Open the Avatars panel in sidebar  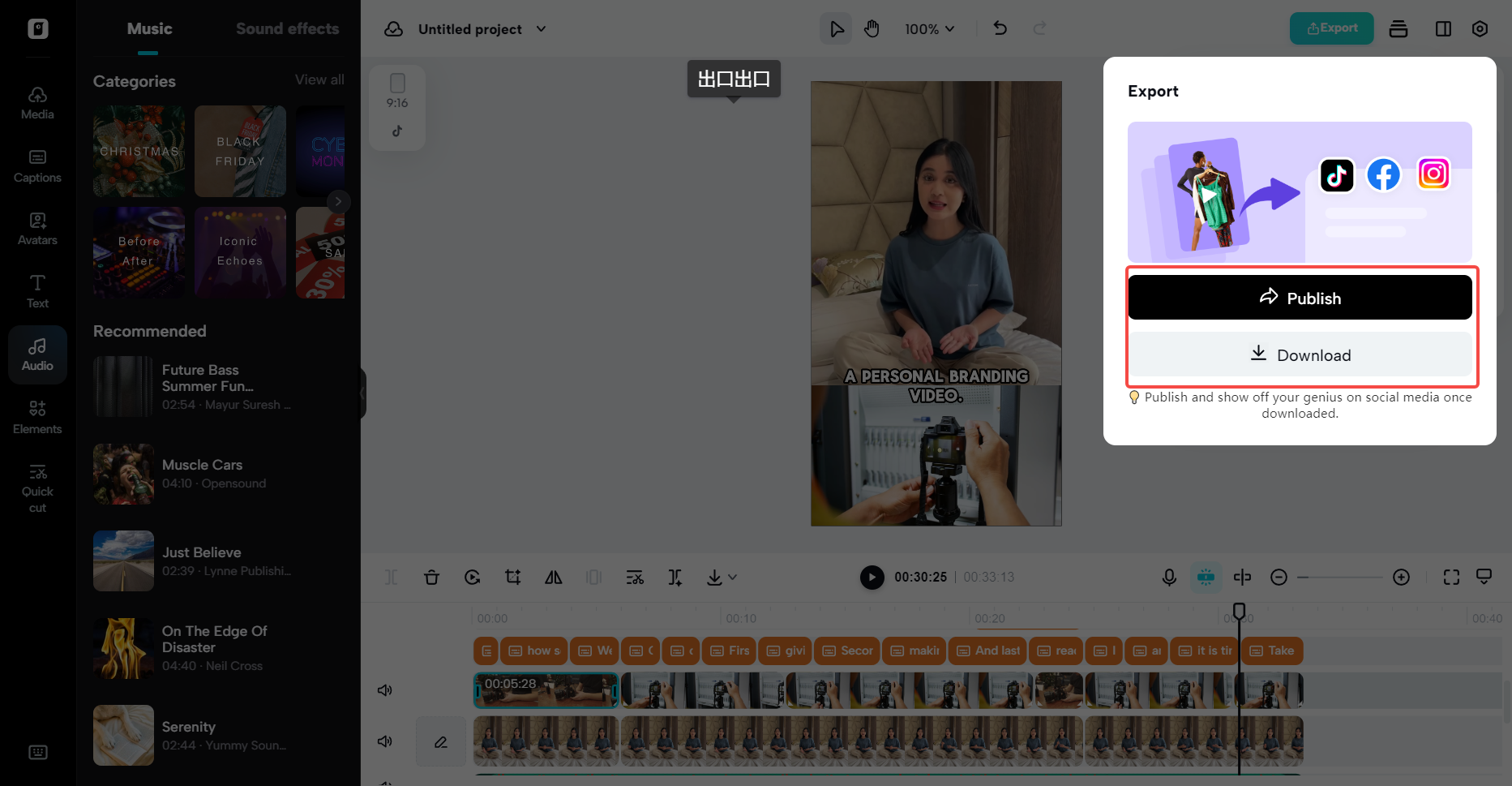[37, 229]
